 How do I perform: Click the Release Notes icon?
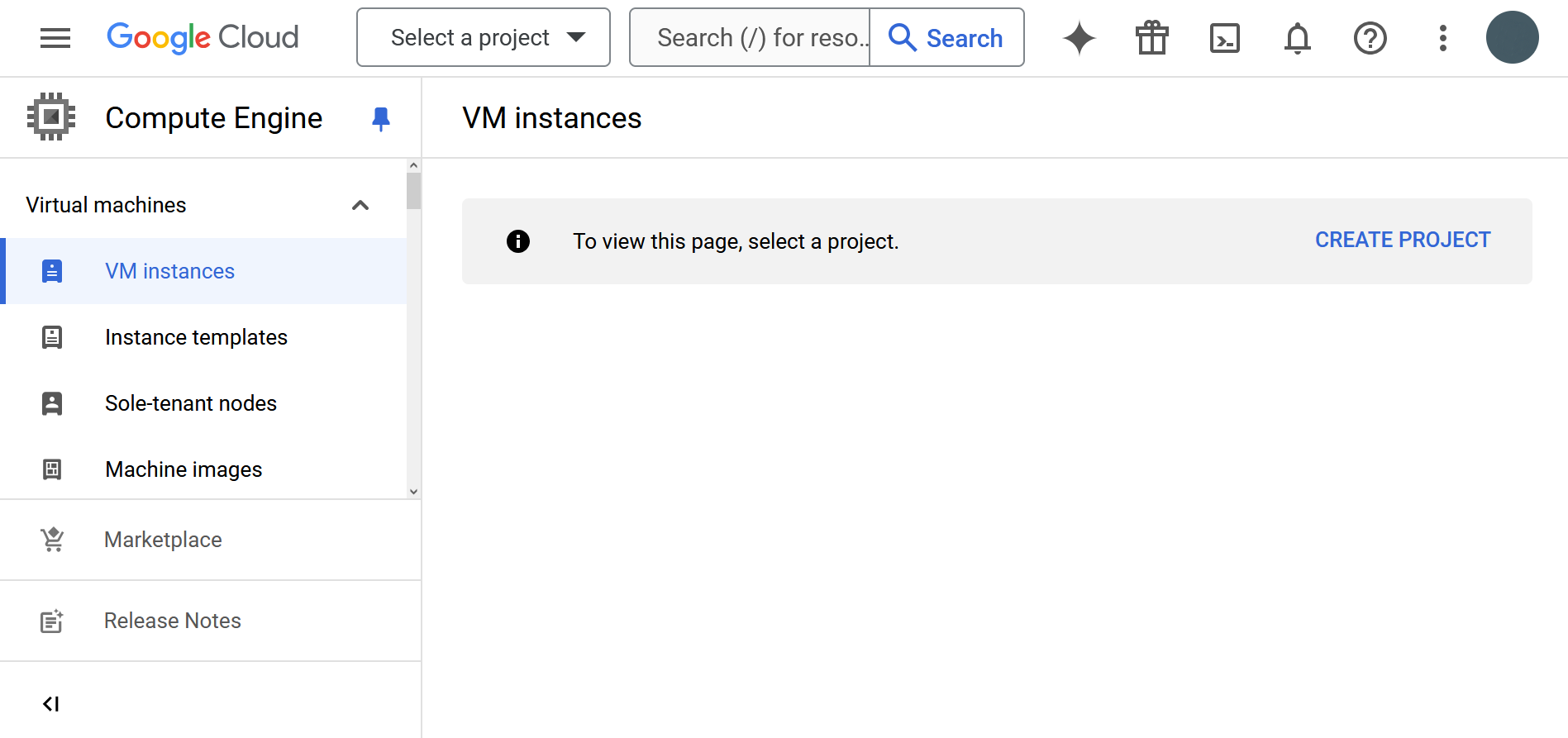point(52,621)
